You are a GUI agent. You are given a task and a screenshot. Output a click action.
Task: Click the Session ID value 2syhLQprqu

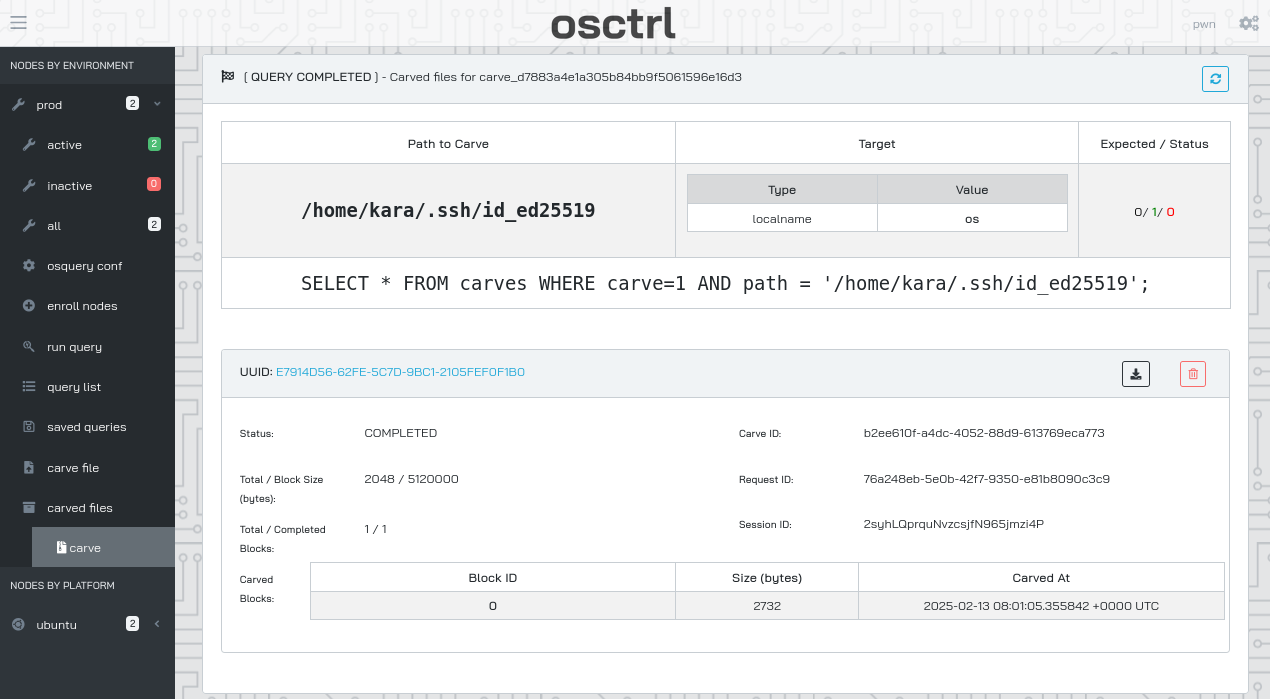953,524
